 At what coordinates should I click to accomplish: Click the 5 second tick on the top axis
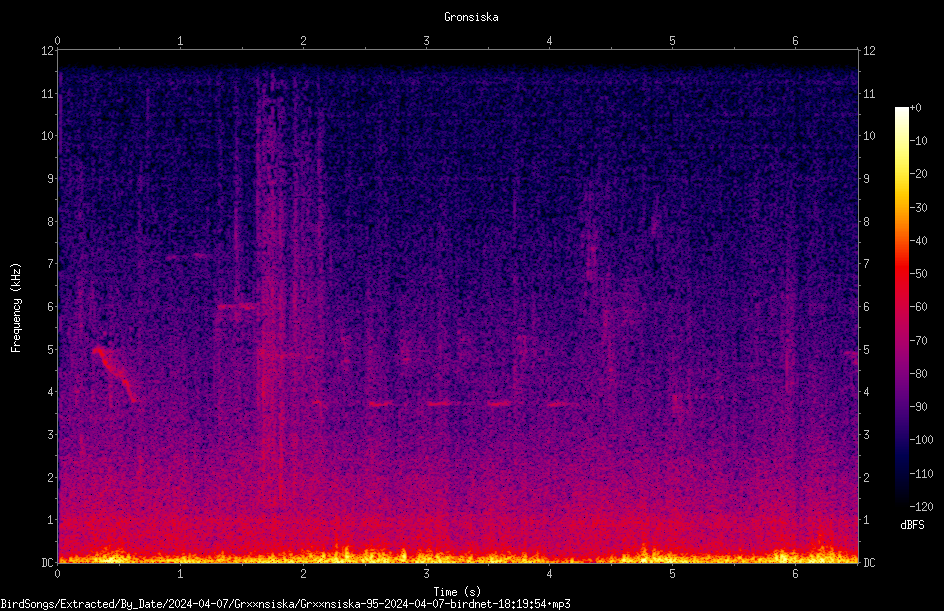(672, 41)
